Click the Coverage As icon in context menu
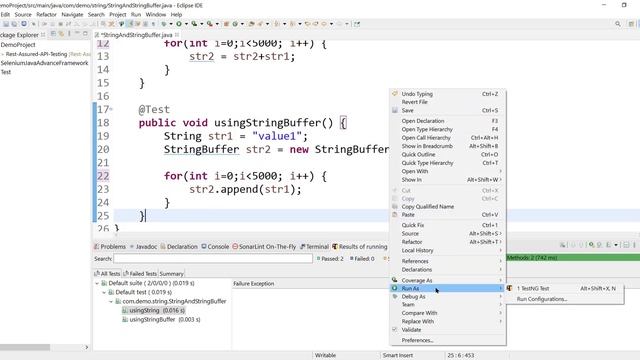Image resolution: width=640 pixels, height=360 pixels. (395, 280)
